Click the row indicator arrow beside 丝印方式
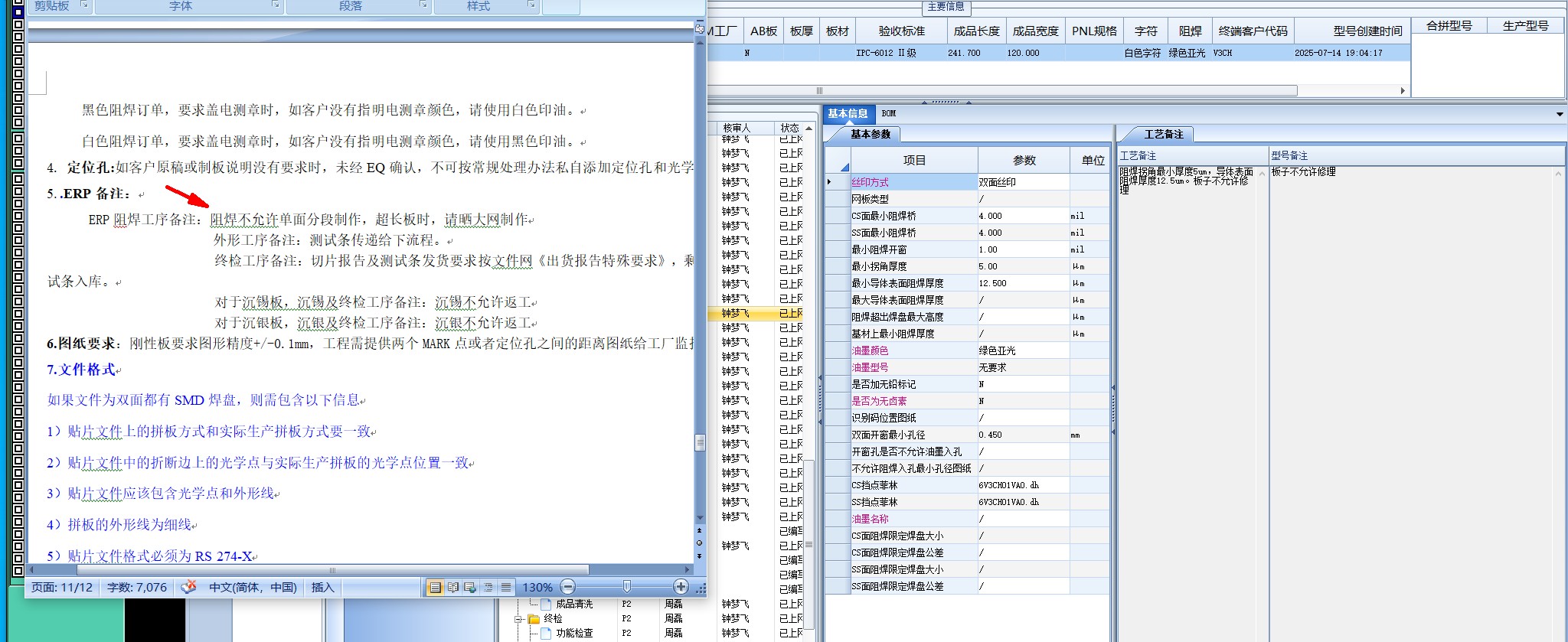The height and width of the screenshot is (642, 1568). point(829,182)
